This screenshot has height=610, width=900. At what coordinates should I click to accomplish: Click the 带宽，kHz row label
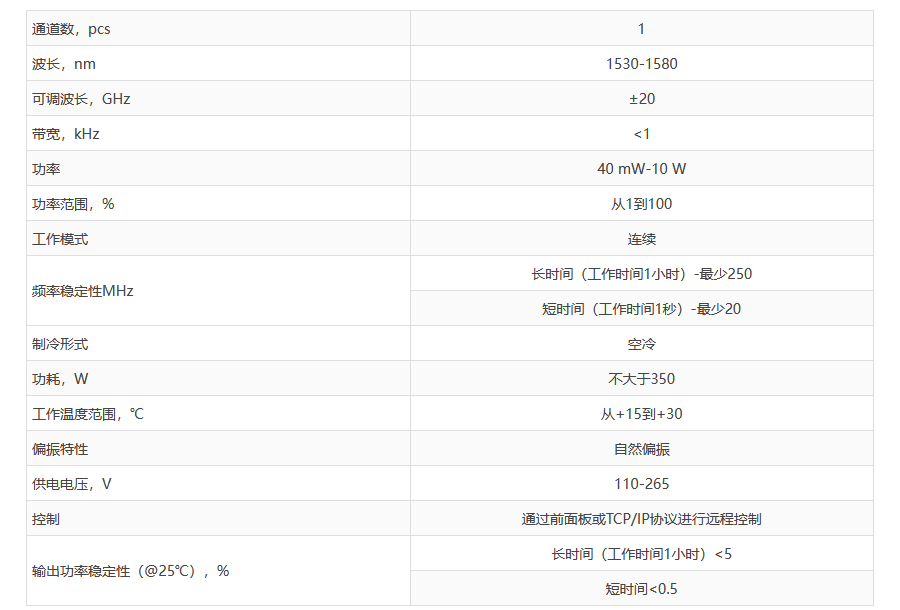coord(66,134)
